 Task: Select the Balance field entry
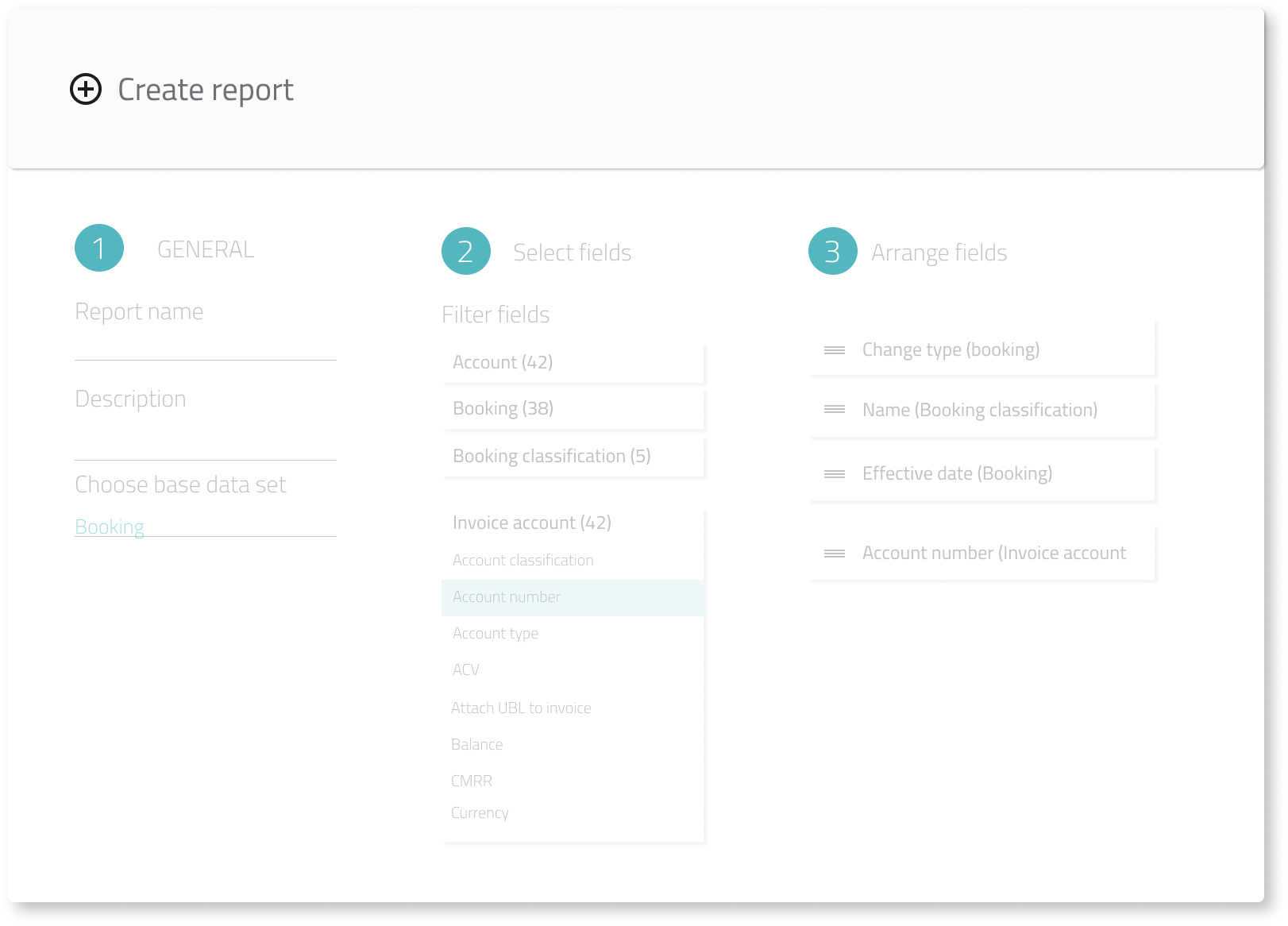(476, 744)
